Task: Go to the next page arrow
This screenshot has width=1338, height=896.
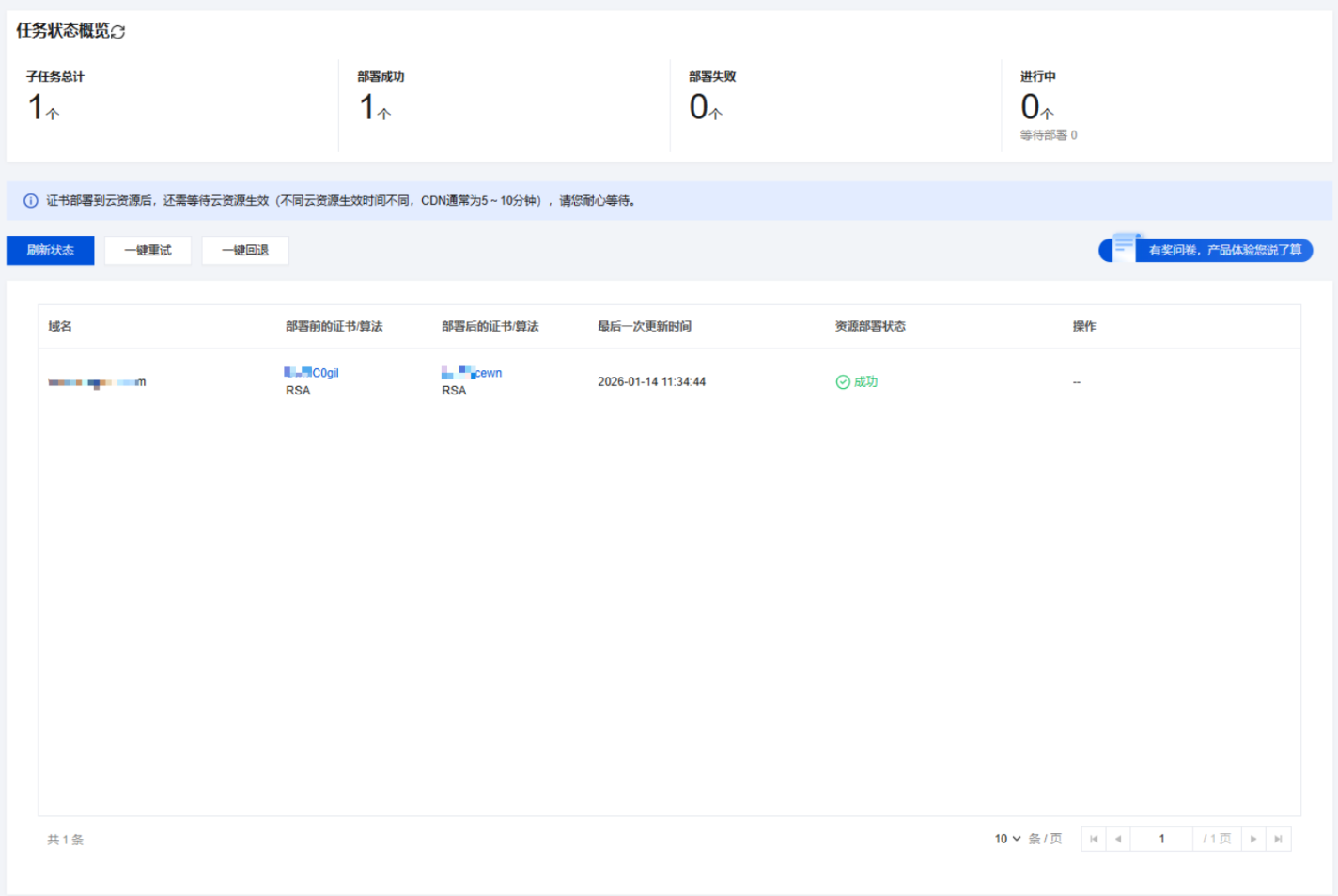Action: tap(1253, 839)
